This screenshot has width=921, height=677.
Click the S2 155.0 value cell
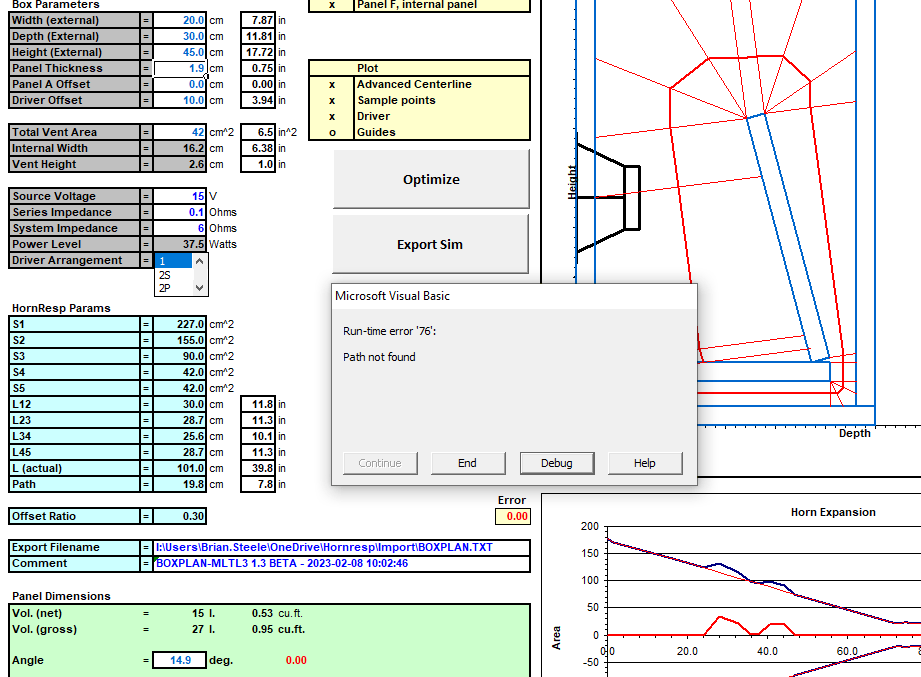pyautogui.click(x=180, y=341)
